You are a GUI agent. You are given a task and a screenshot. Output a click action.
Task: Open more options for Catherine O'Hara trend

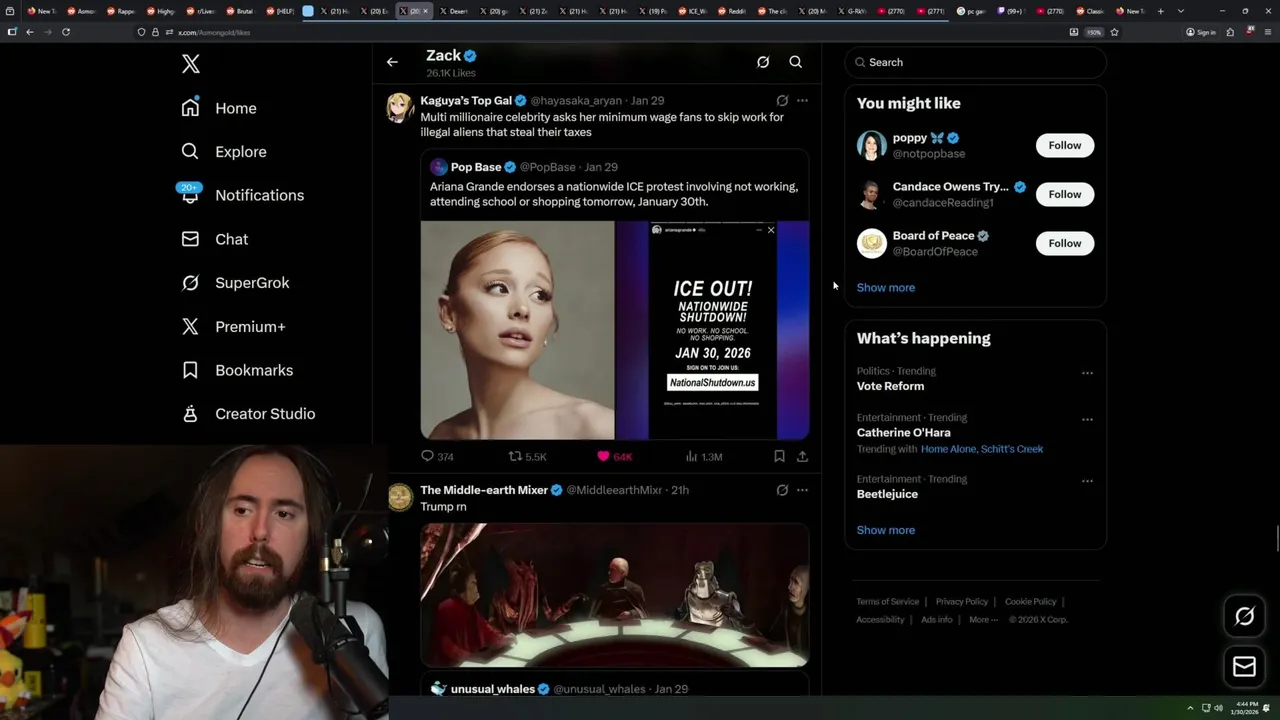(x=1087, y=420)
